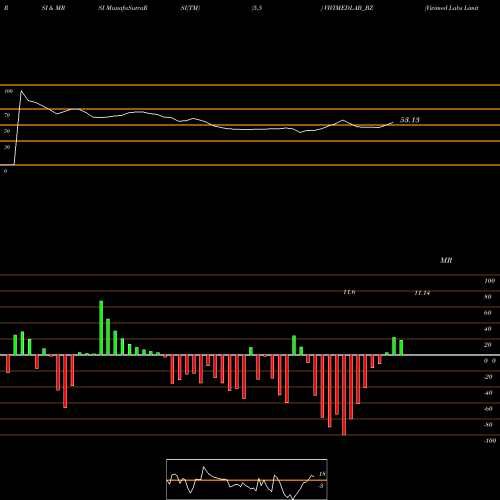Select the RSI current value 53.13
This screenshot has height=500, width=500.
point(410,120)
